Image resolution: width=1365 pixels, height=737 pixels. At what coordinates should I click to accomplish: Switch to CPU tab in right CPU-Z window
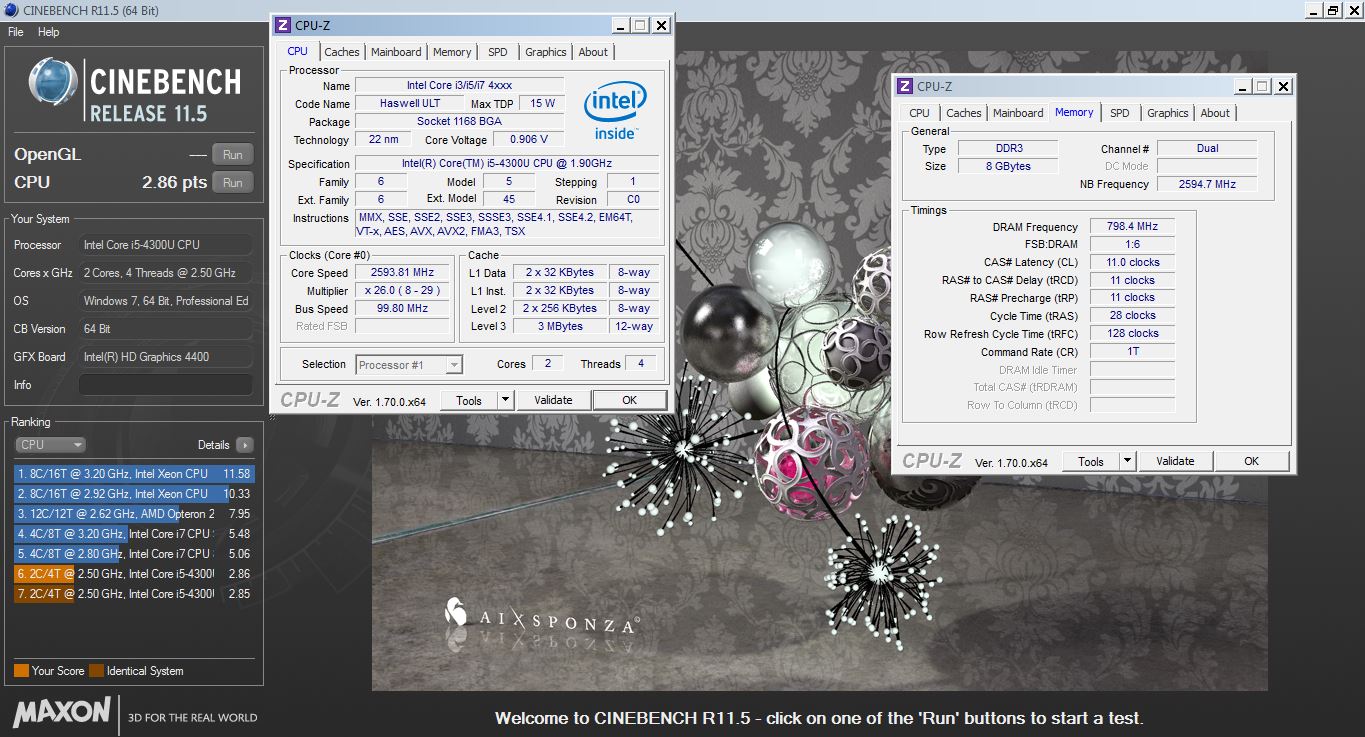[920, 113]
